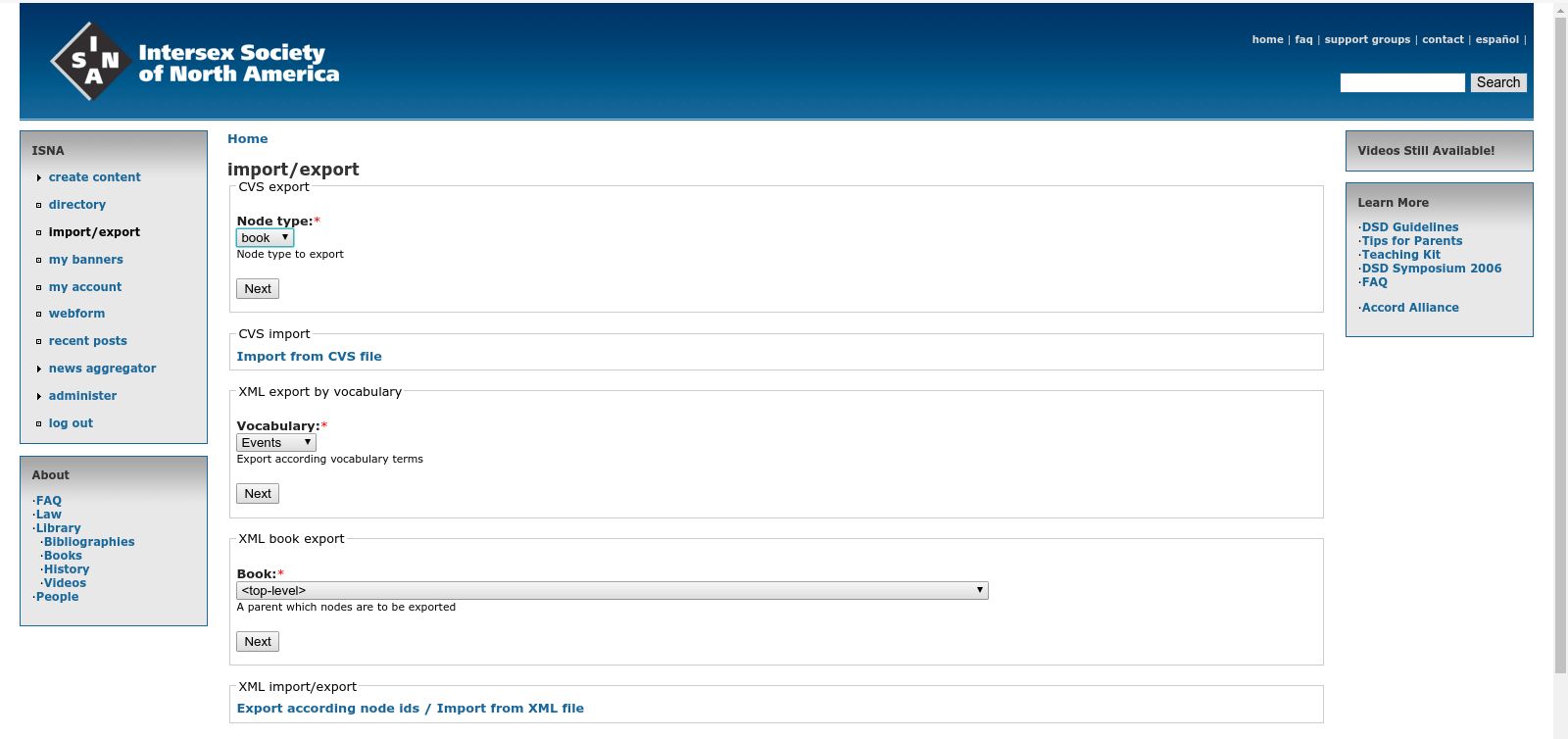This screenshot has width=1568, height=739.
Task: Click the Search button
Action: [x=1498, y=82]
